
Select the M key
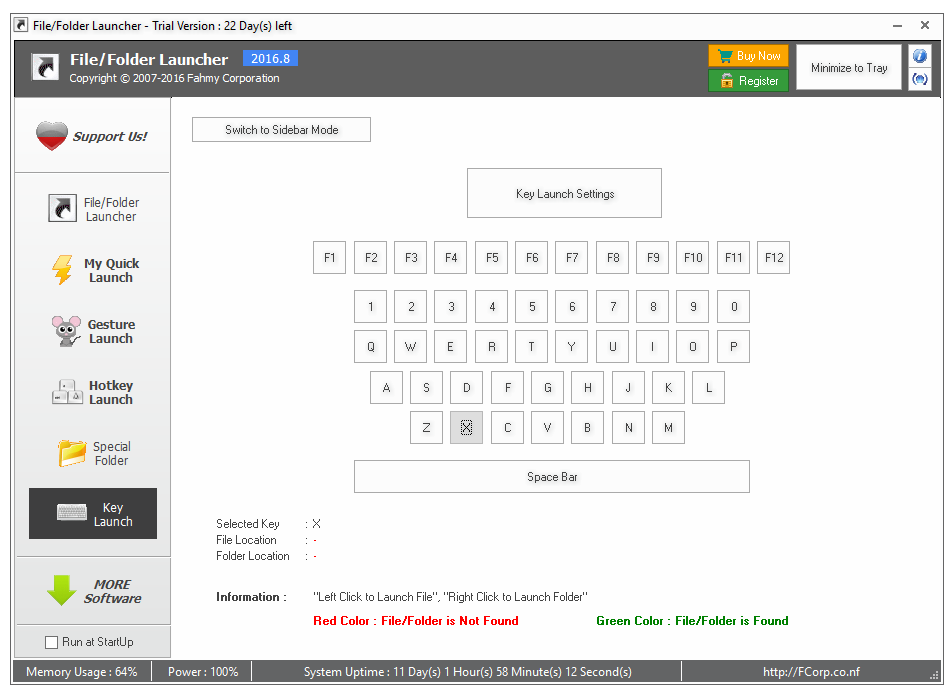click(668, 428)
